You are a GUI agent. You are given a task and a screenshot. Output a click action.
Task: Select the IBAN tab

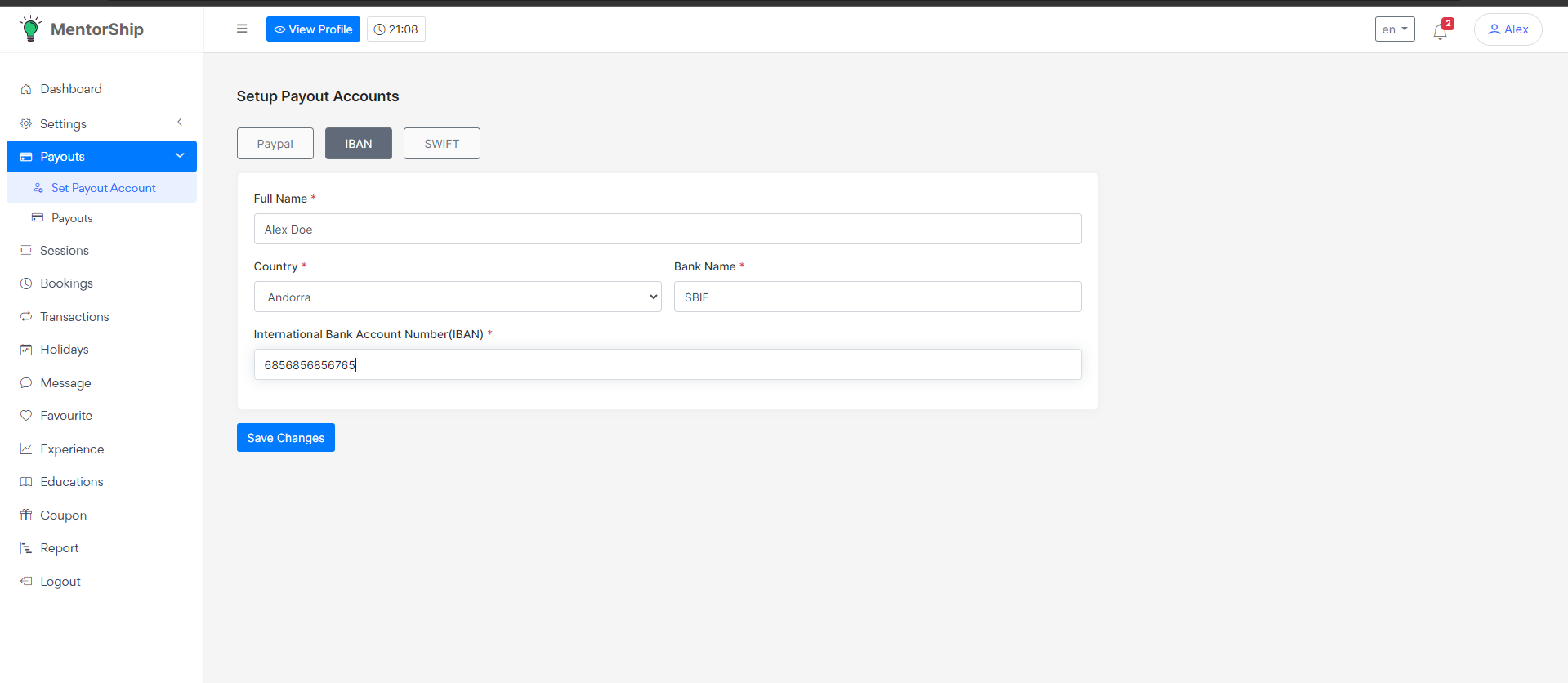[358, 144]
